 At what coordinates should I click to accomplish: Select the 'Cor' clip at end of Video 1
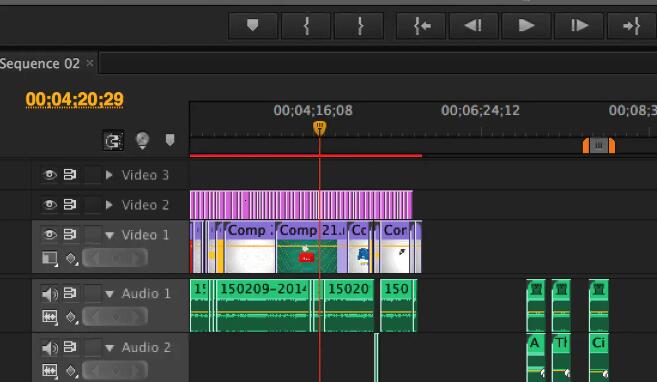click(395, 248)
